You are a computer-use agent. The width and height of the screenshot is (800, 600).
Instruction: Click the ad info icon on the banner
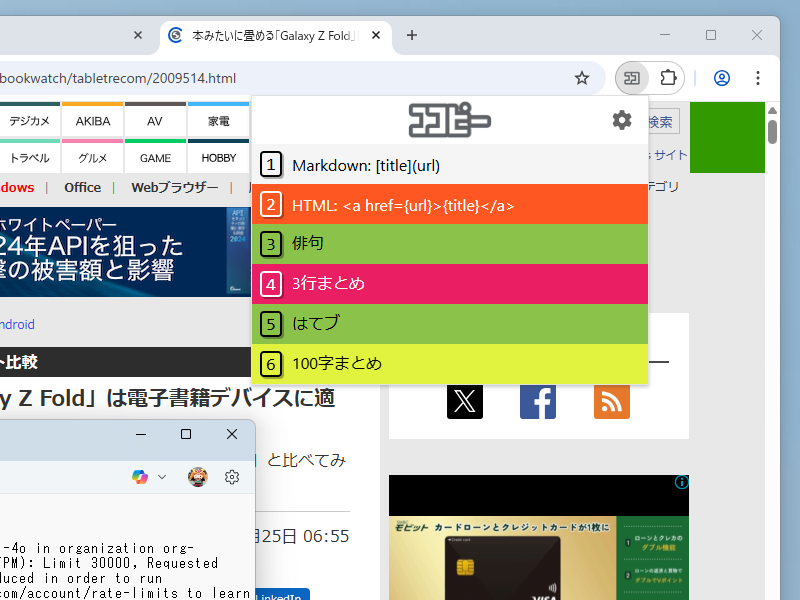pyautogui.click(x=682, y=482)
